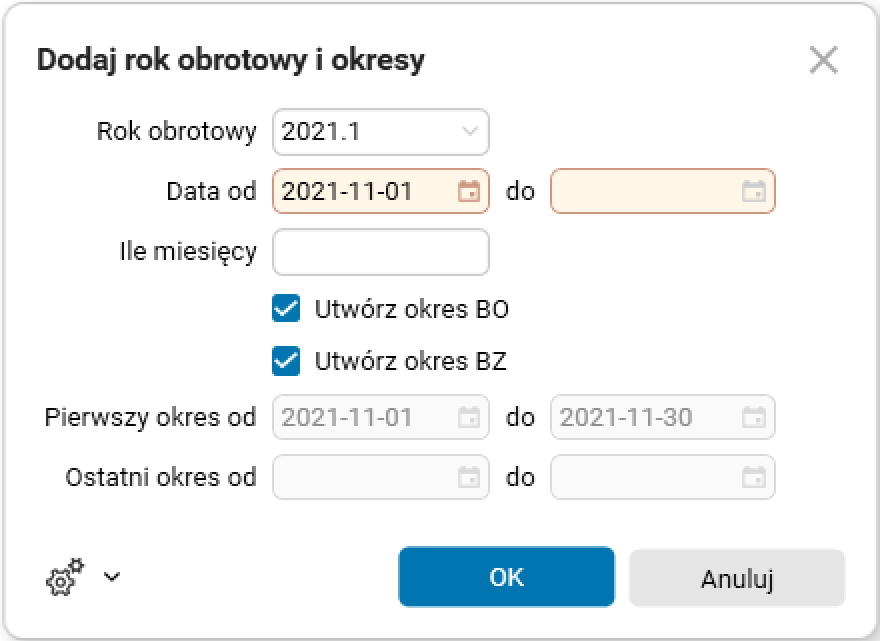
Task: Uncheck Utwórz okres BZ
Action: pos(286,361)
